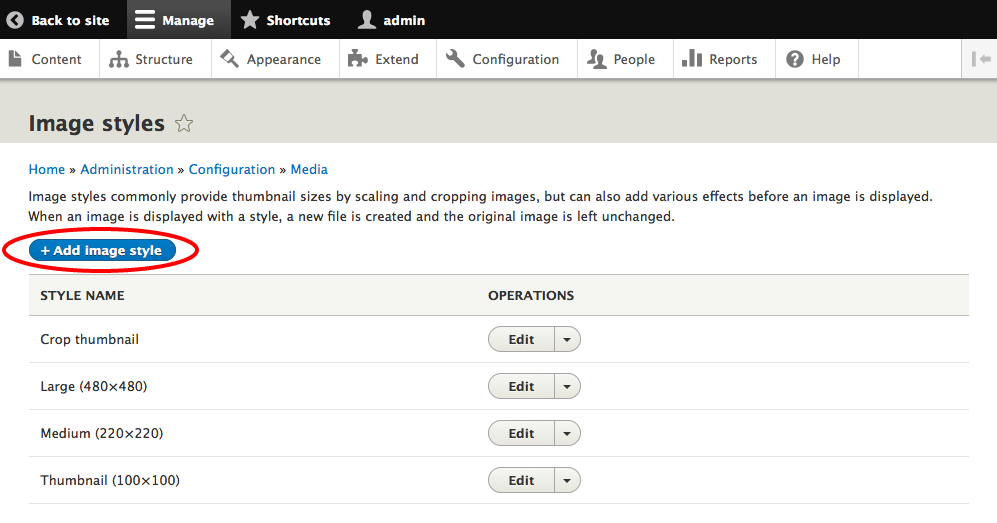This screenshot has width=997, height=523.
Task: Click the Add image style button
Action: click(102, 251)
